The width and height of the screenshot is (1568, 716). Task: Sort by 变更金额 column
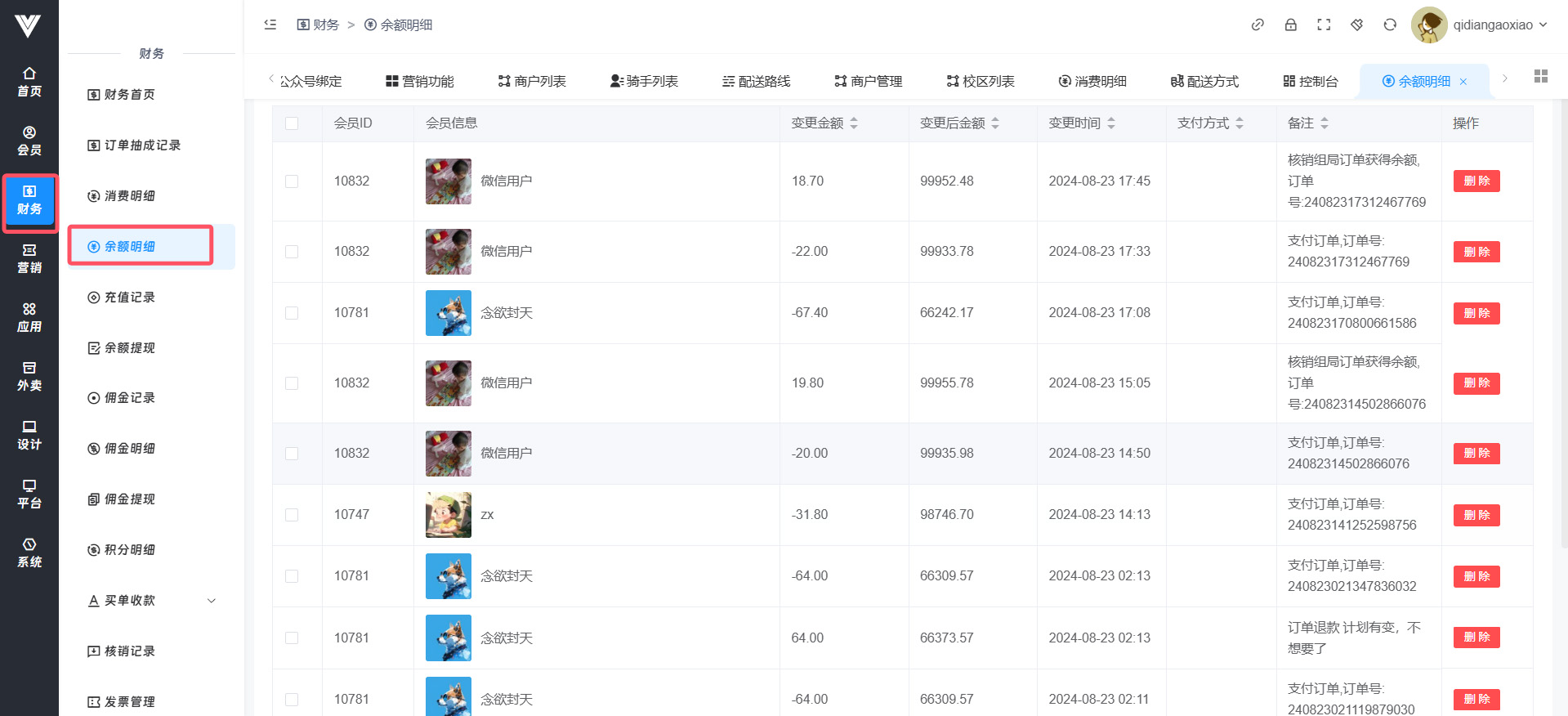pyautogui.click(x=854, y=123)
